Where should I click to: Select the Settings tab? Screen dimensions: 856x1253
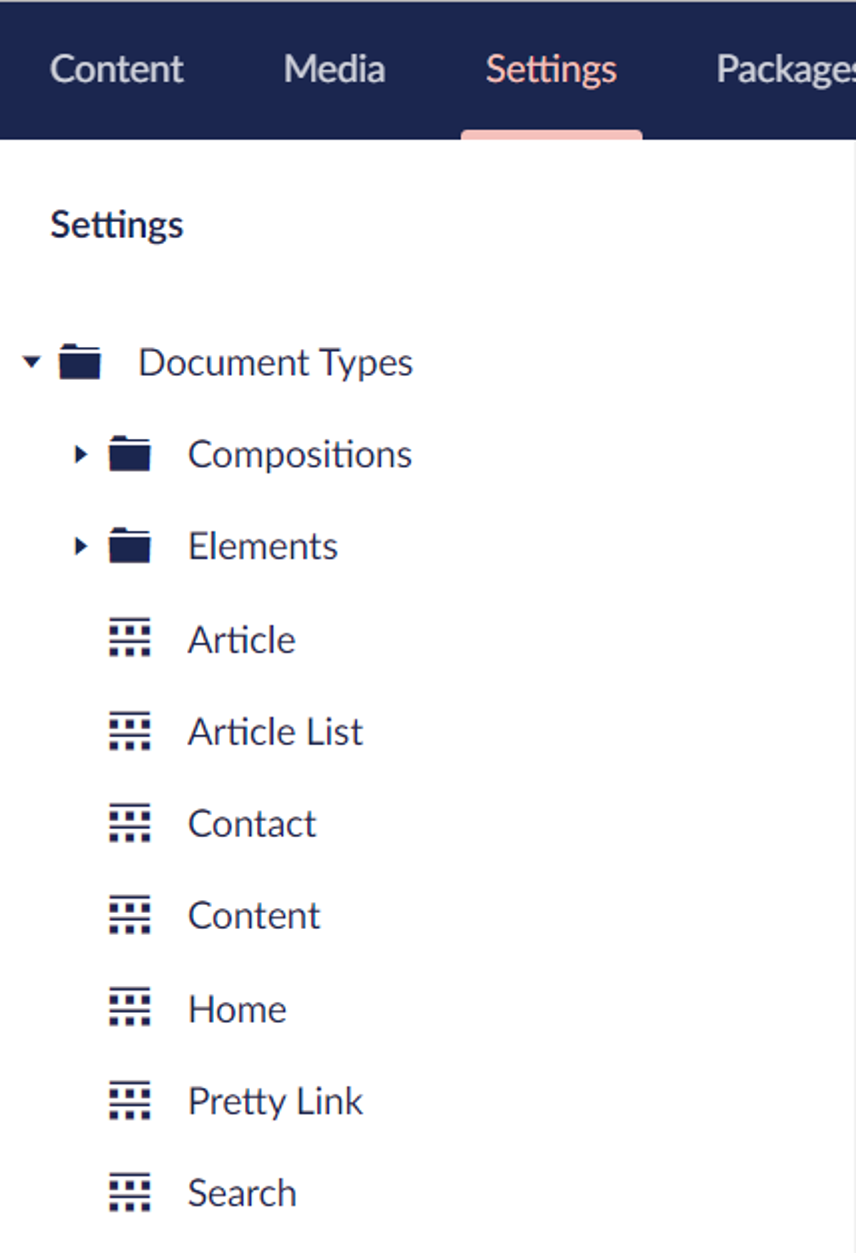point(551,69)
